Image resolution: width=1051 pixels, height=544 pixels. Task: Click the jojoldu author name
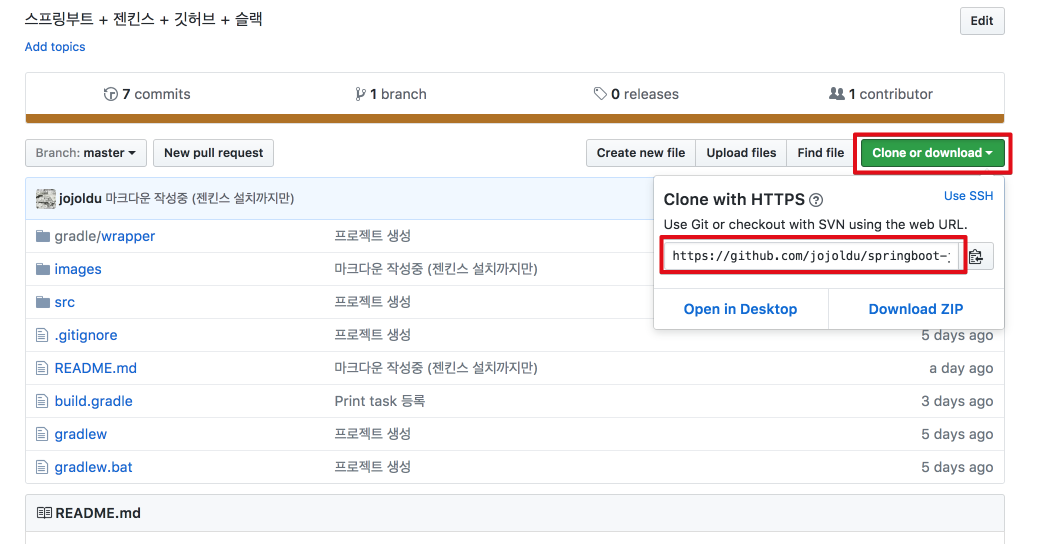80,198
